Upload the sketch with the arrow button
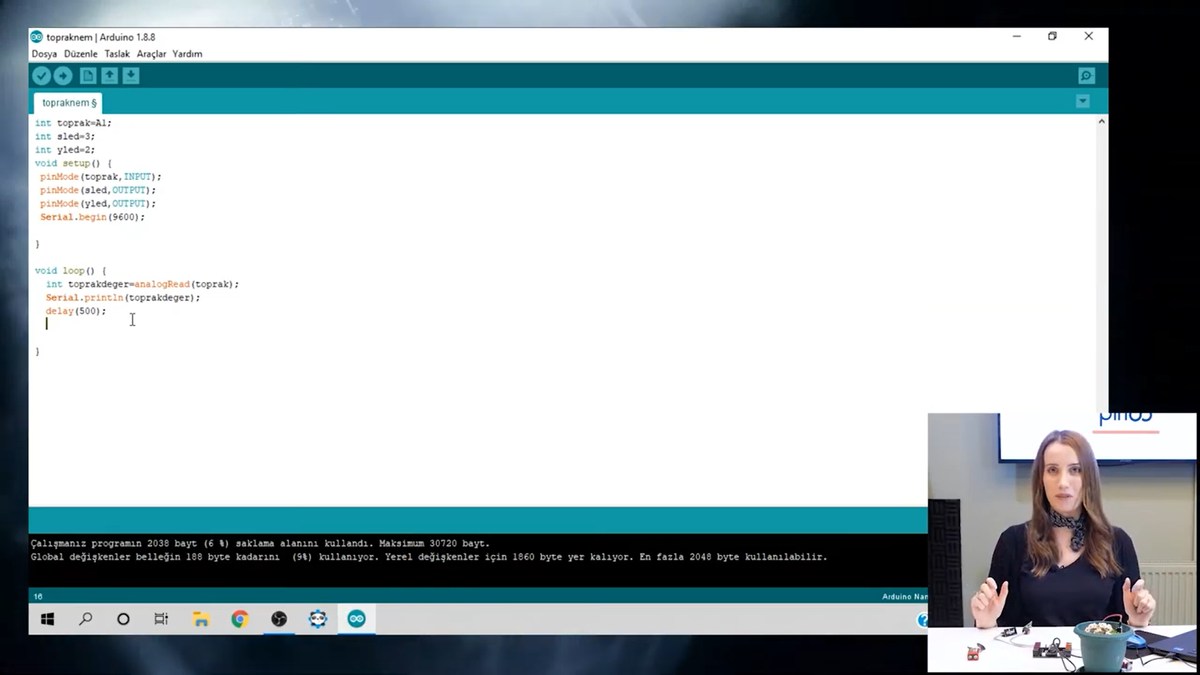Viewport: 1200px width, 675px height. click(63, 76)
